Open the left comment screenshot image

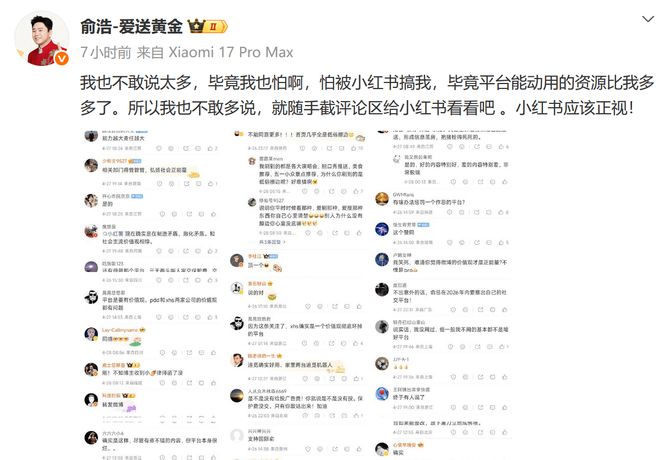pos(152,295)
